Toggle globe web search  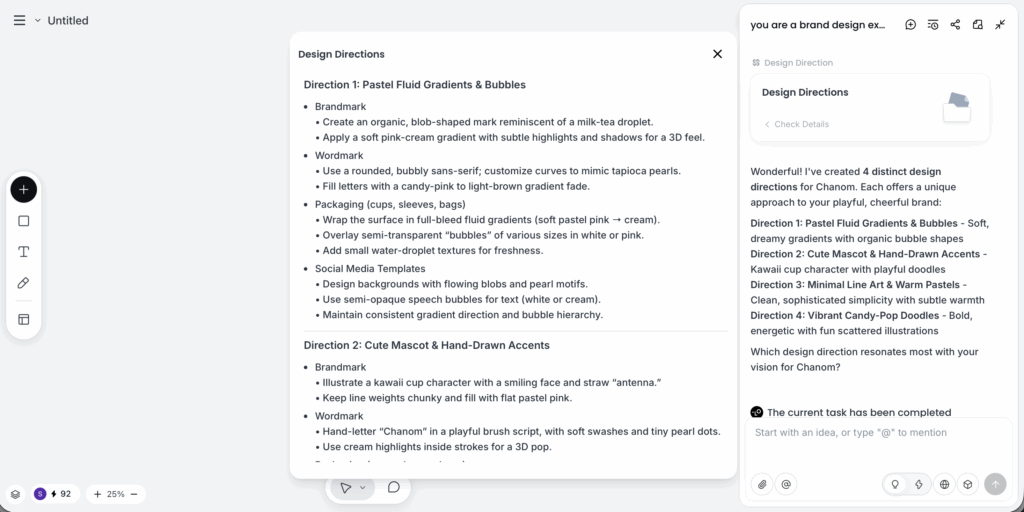[x=944, y=484]
